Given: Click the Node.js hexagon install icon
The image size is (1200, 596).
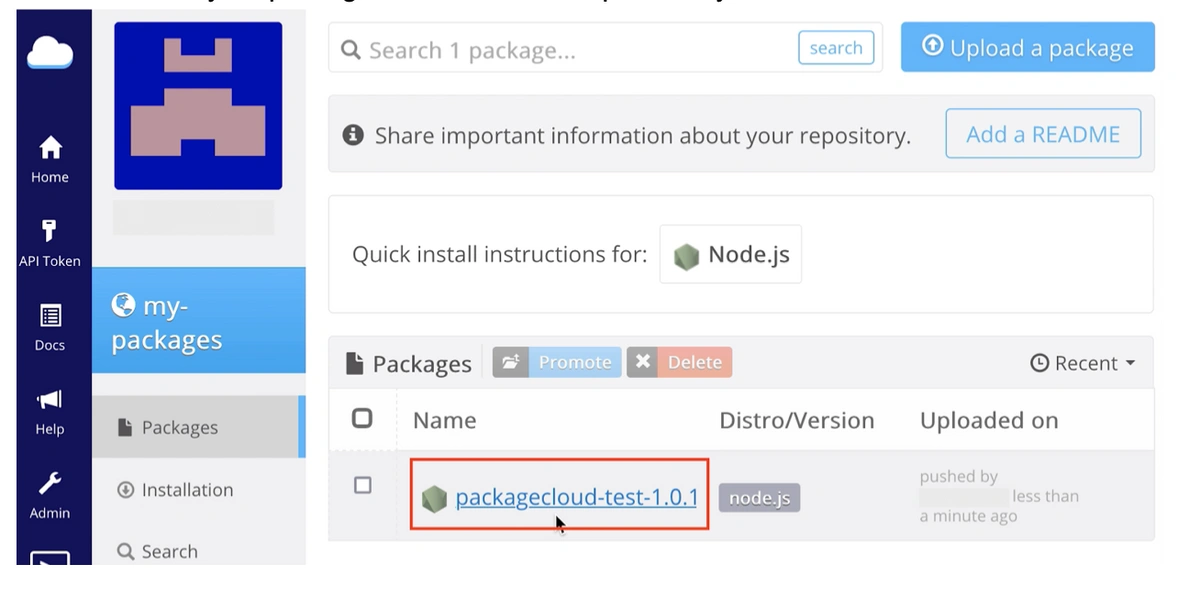Looking at the screenshot, I should tap(686, 256).
